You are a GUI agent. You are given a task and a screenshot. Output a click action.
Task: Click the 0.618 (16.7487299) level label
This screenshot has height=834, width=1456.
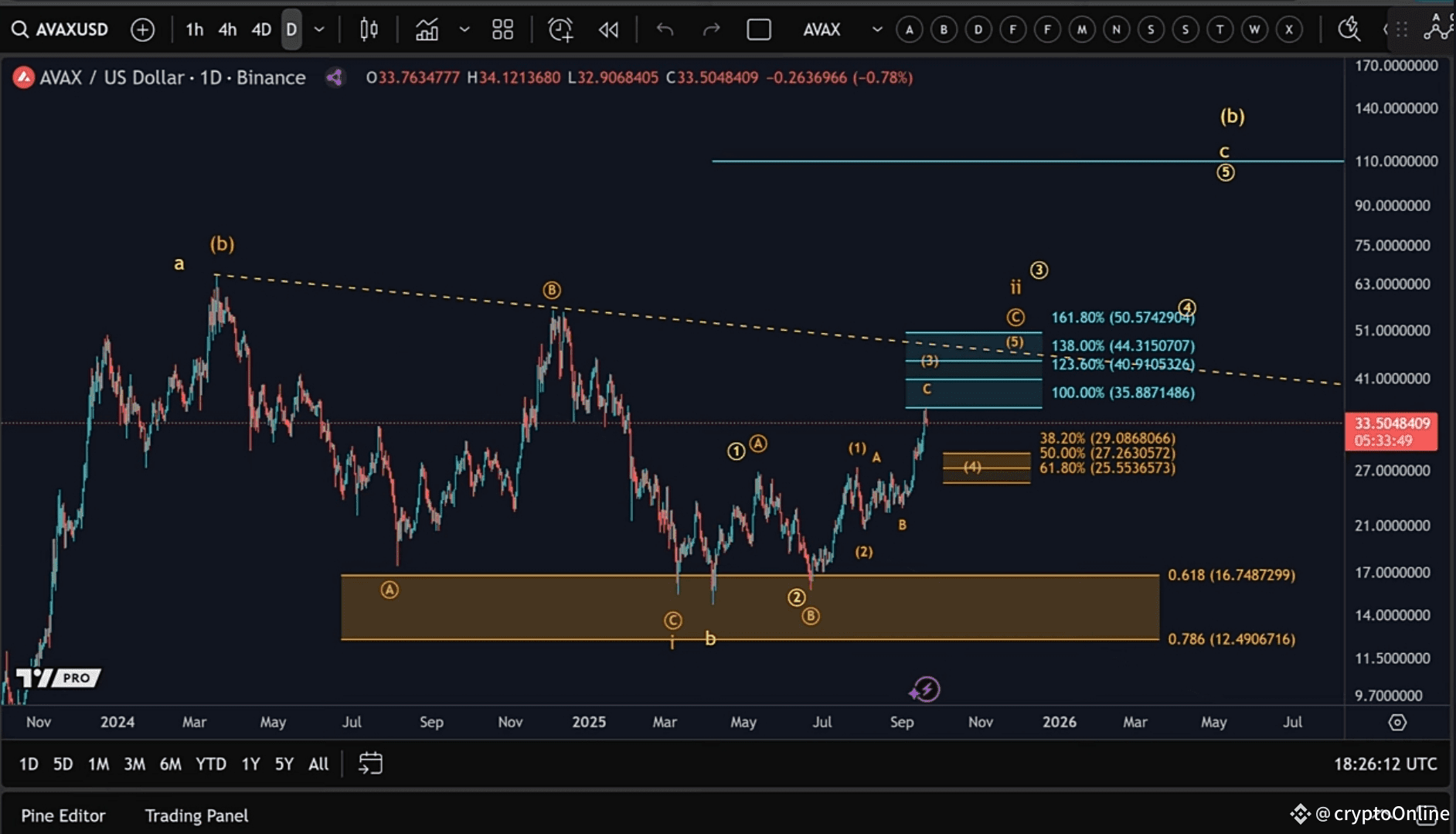1231,574
